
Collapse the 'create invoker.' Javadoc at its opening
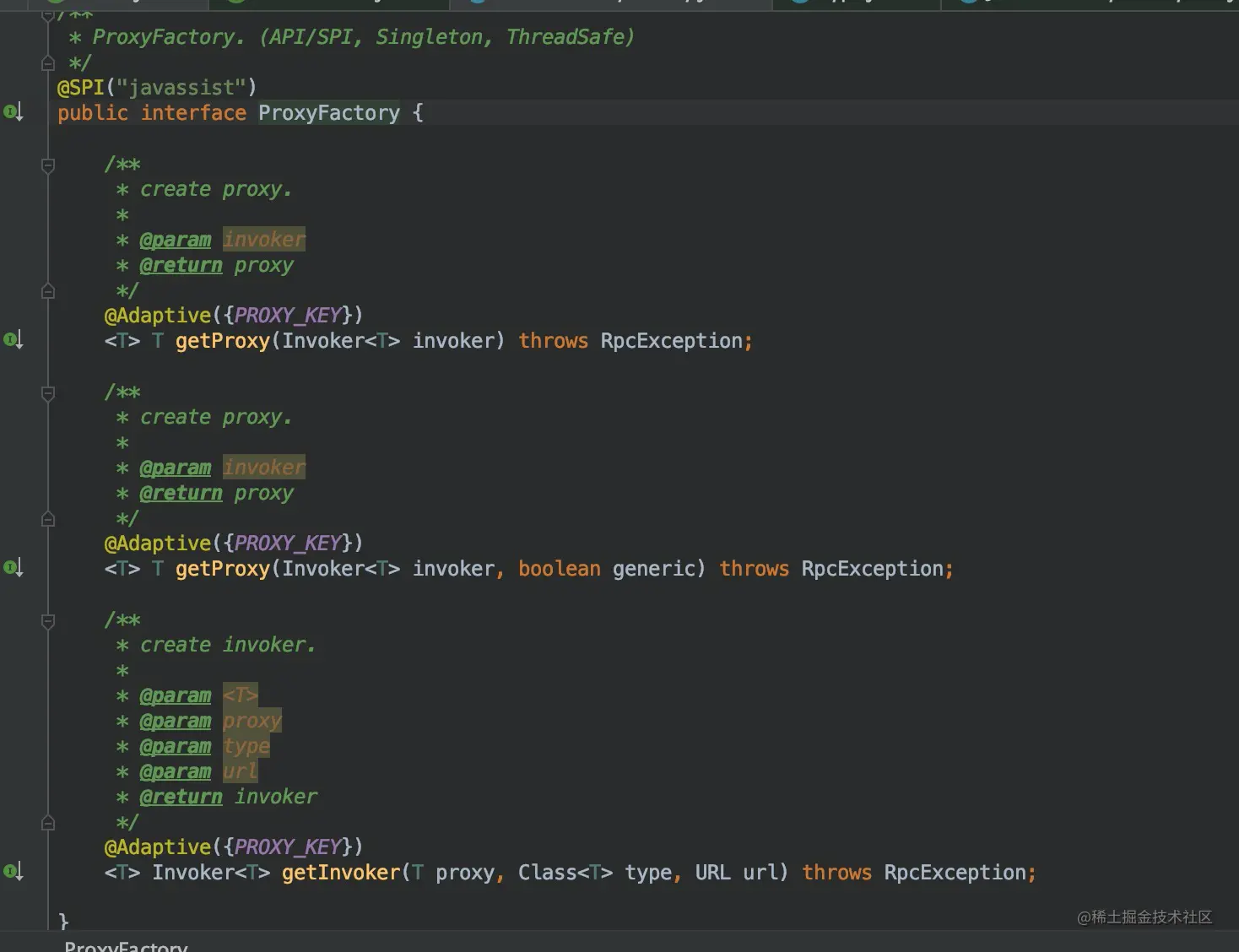tap(48, 621)
